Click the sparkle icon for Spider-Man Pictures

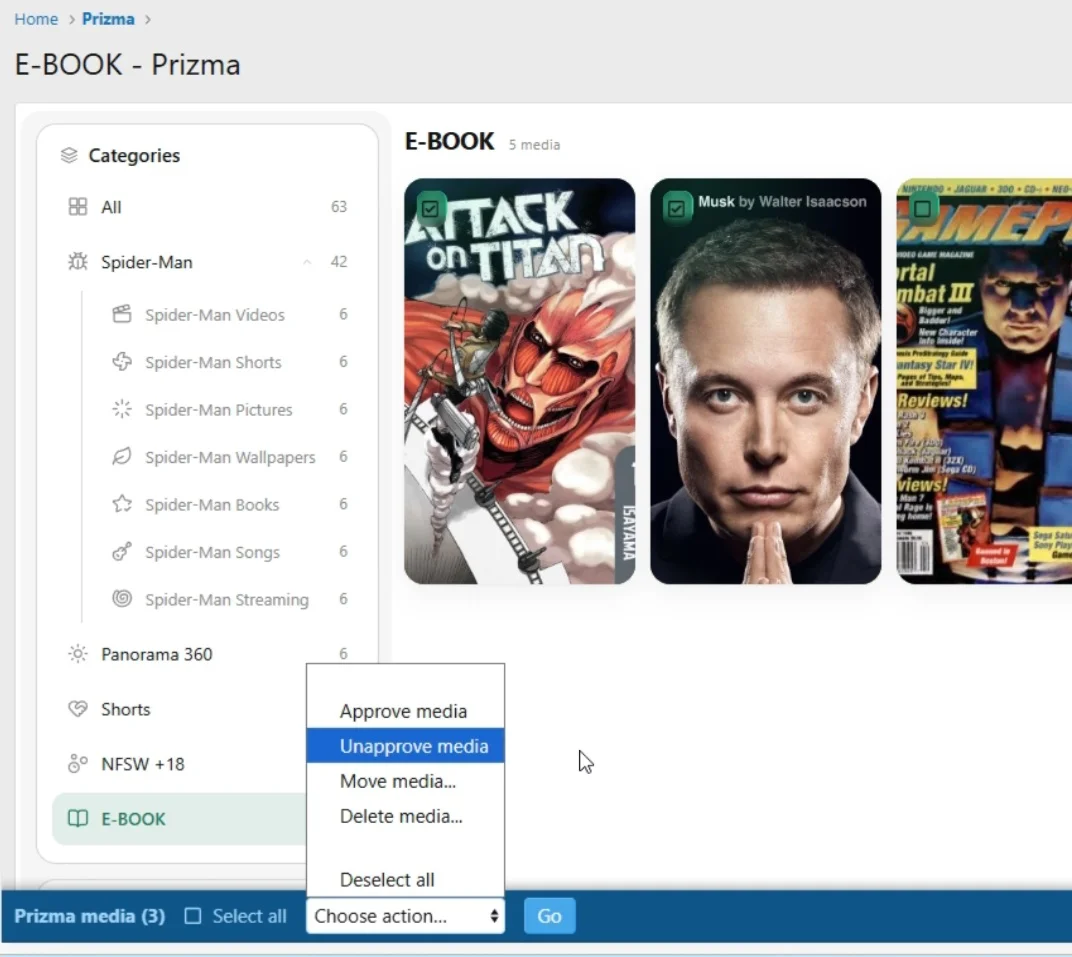pos(122,409)
